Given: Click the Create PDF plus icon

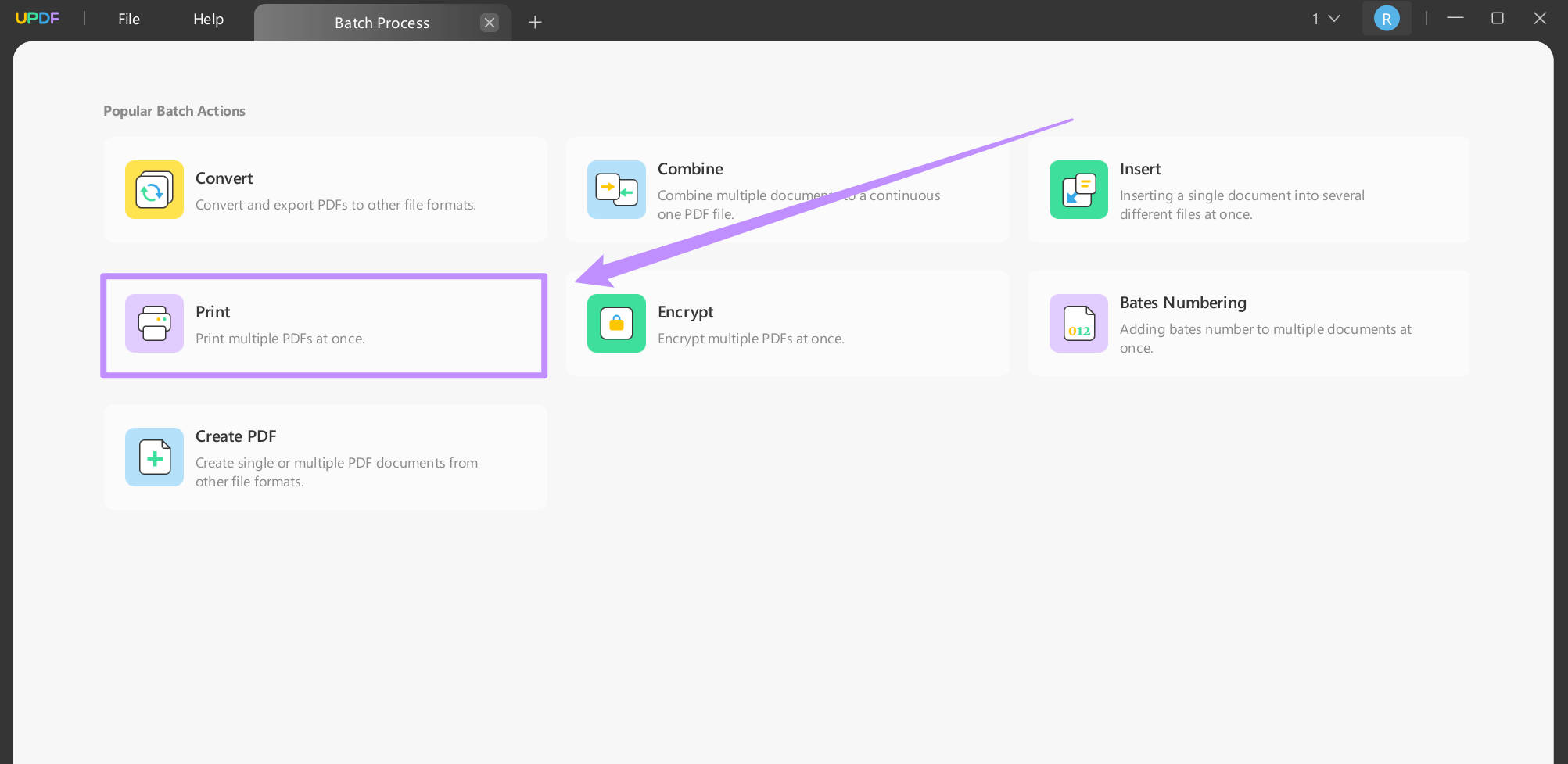Looking at the screenshot, I should point(154,457).
